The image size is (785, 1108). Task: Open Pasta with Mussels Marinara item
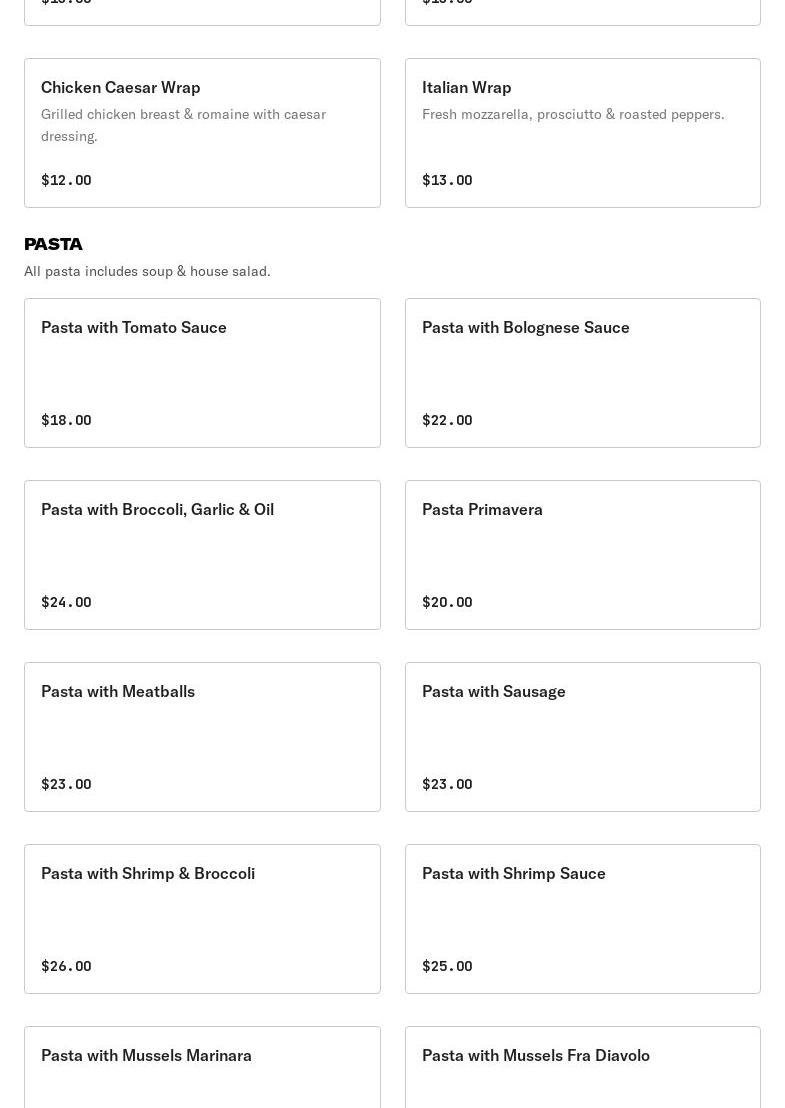point(202,1066)
